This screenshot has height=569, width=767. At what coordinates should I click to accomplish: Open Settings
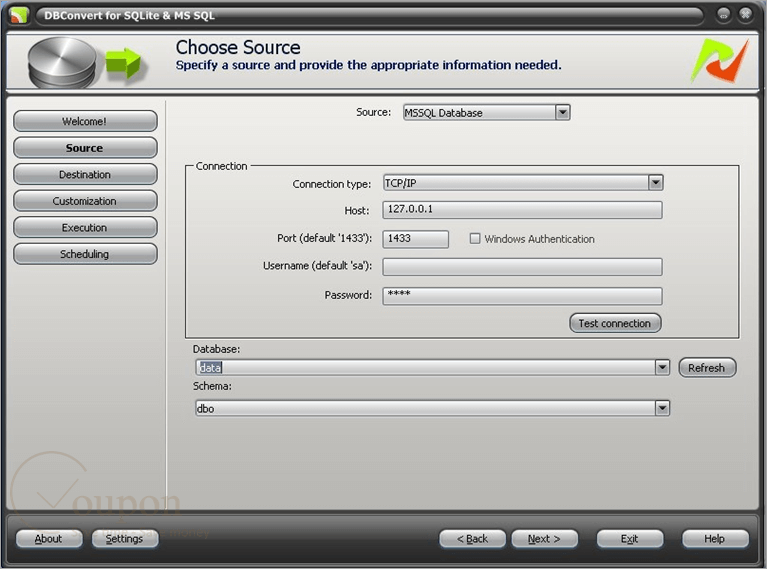tap(125, 539)
